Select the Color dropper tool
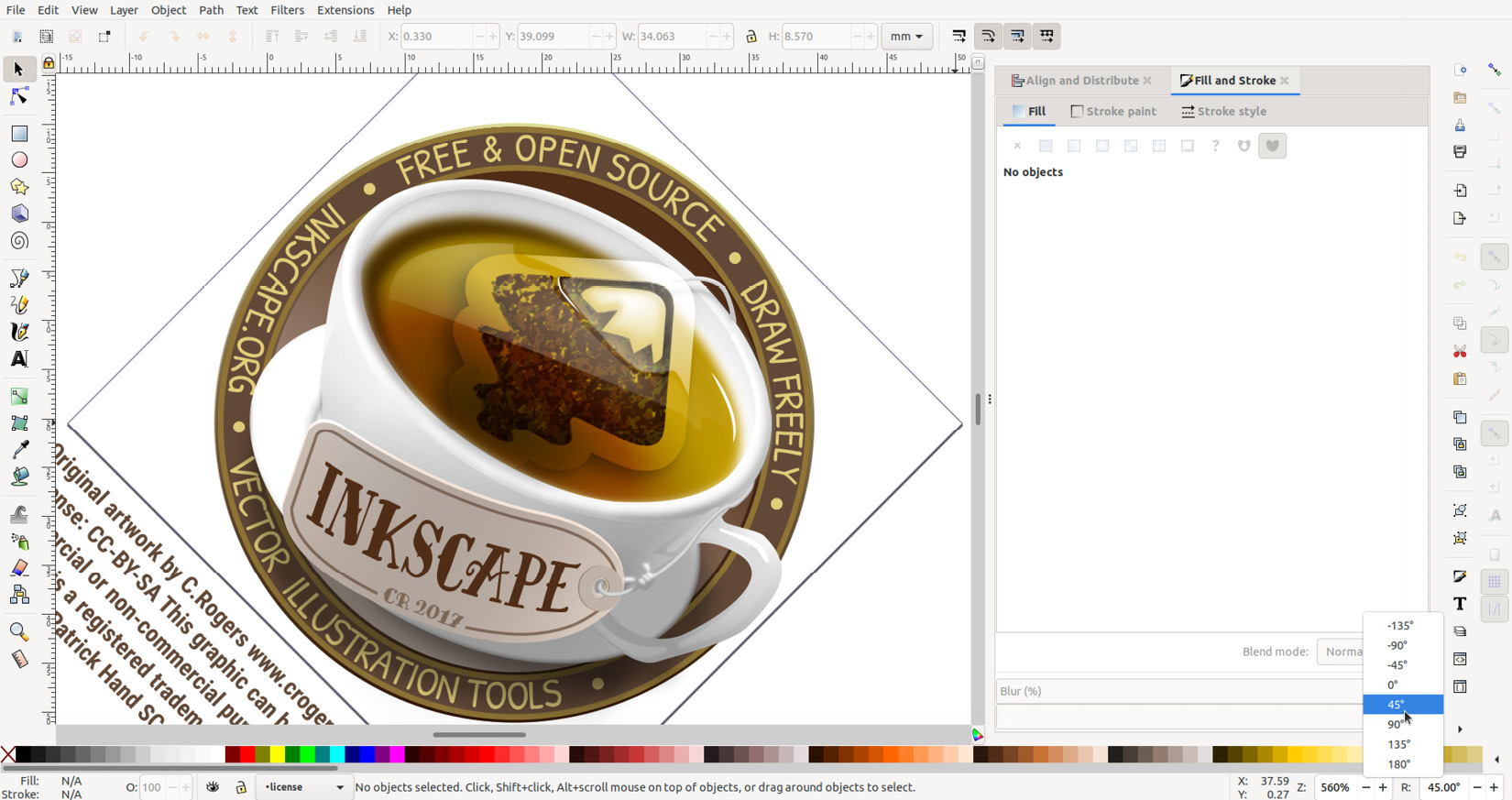The height and width of the screenshot is (800, 1512). 18,449
